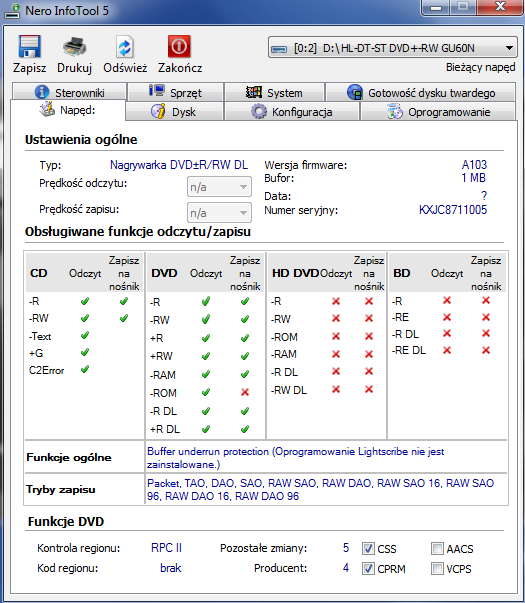
Task: Switch to the Dysk tab
Action: [174, 112]
